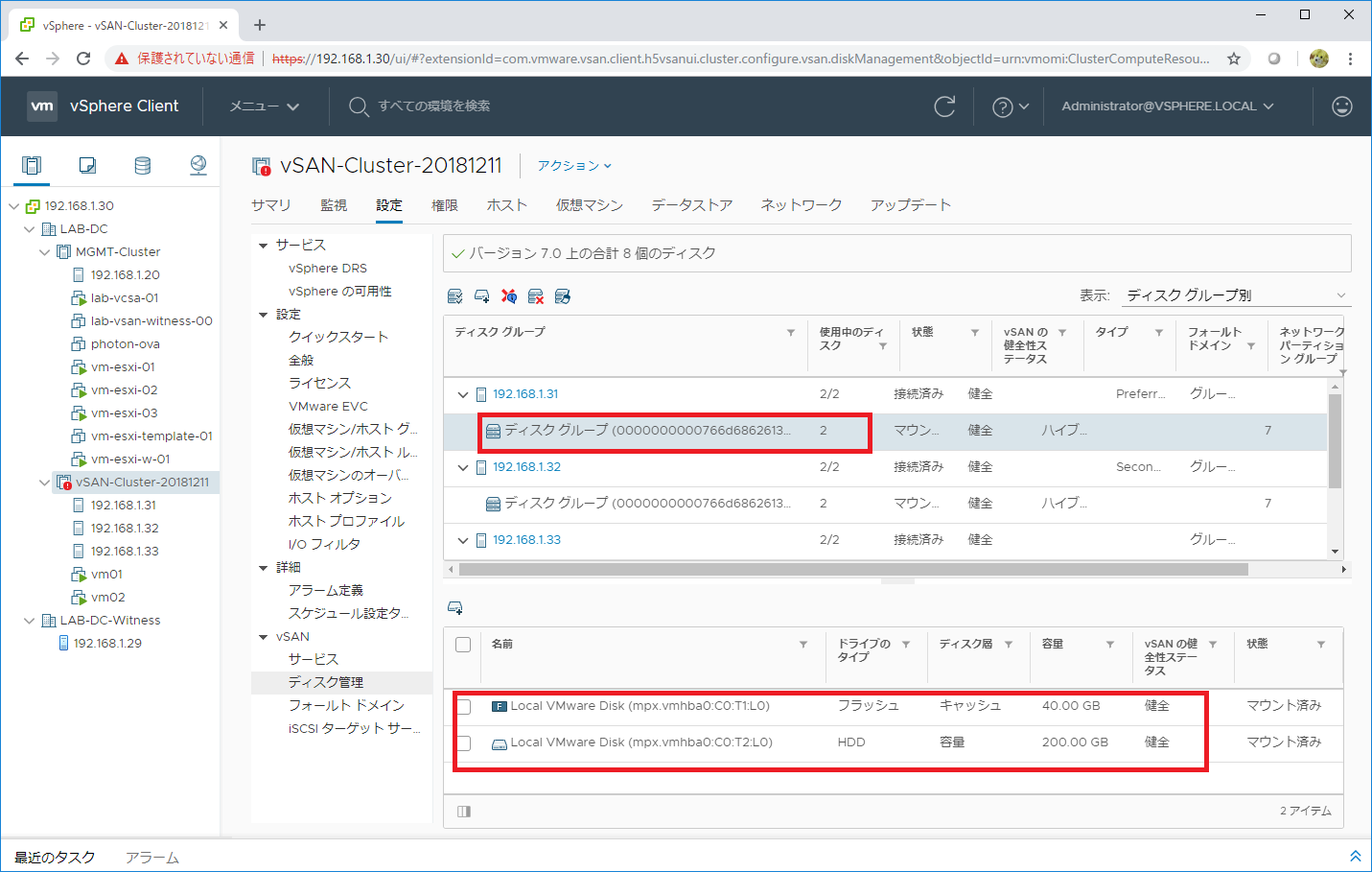Click the add disks icon above the disk table

[x=455, y=608]
